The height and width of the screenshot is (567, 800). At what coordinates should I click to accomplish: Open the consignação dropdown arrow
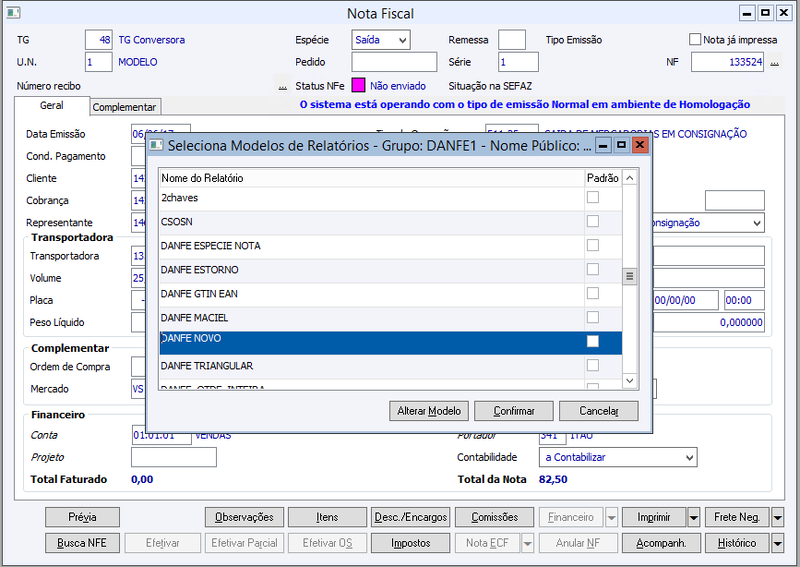tap(757, 223)
